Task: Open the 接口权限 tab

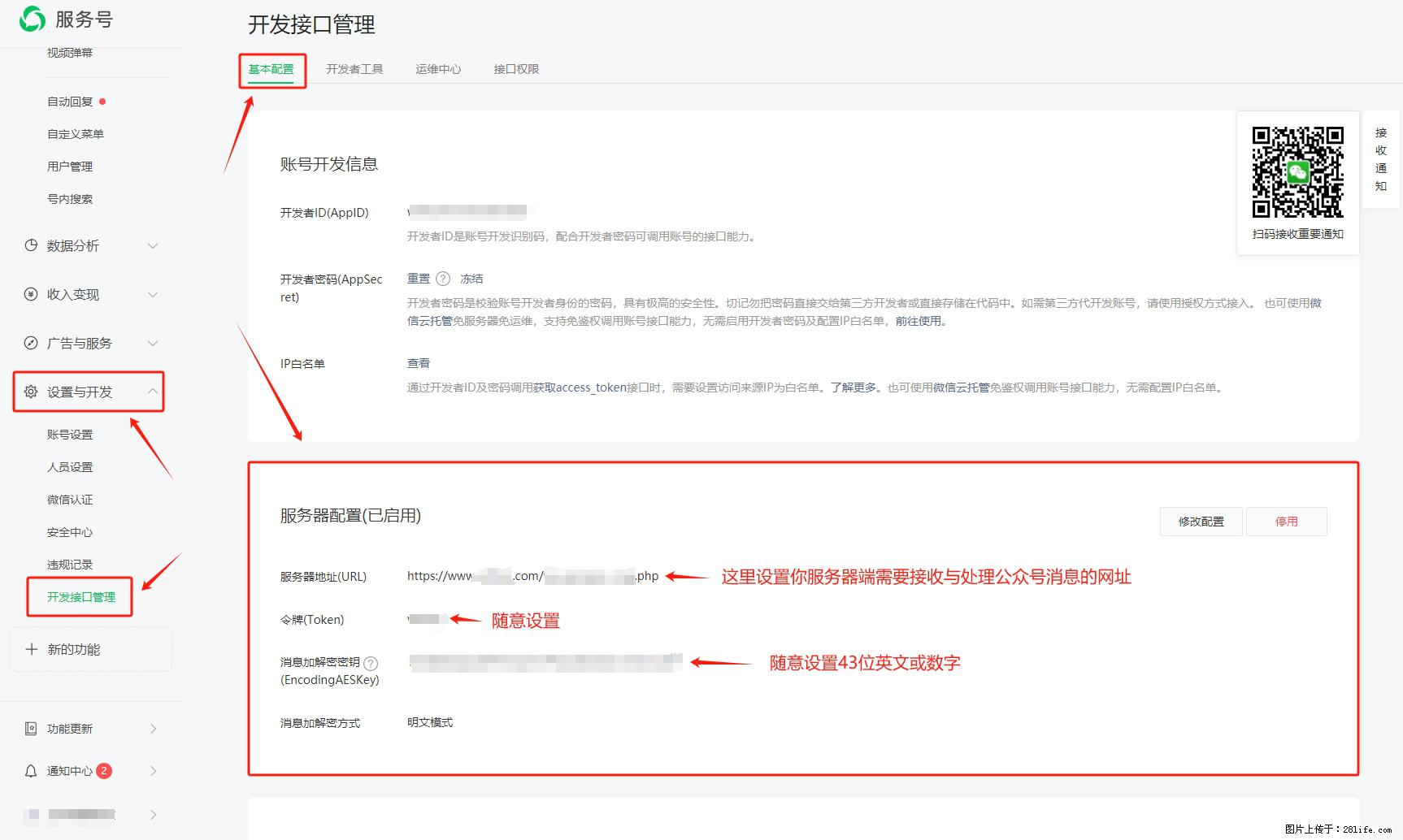Action: pyautogui.click(x=515, y=68)
